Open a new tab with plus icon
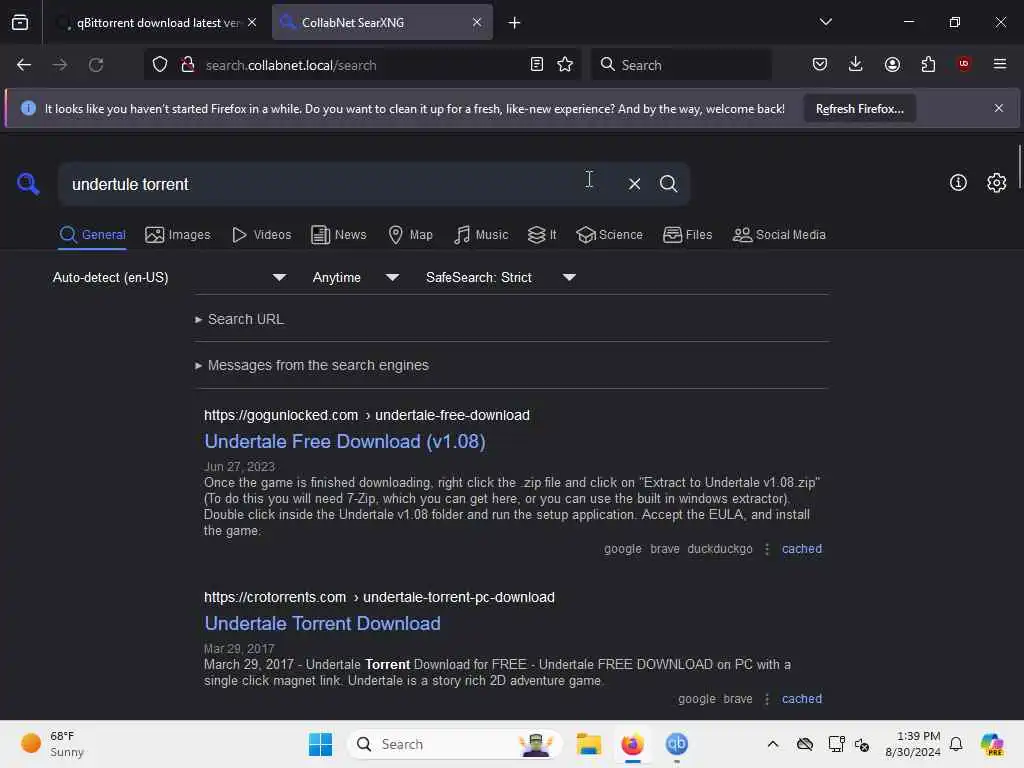The width and height of the screenshot is (1024, 768). (x=515, y=23)
